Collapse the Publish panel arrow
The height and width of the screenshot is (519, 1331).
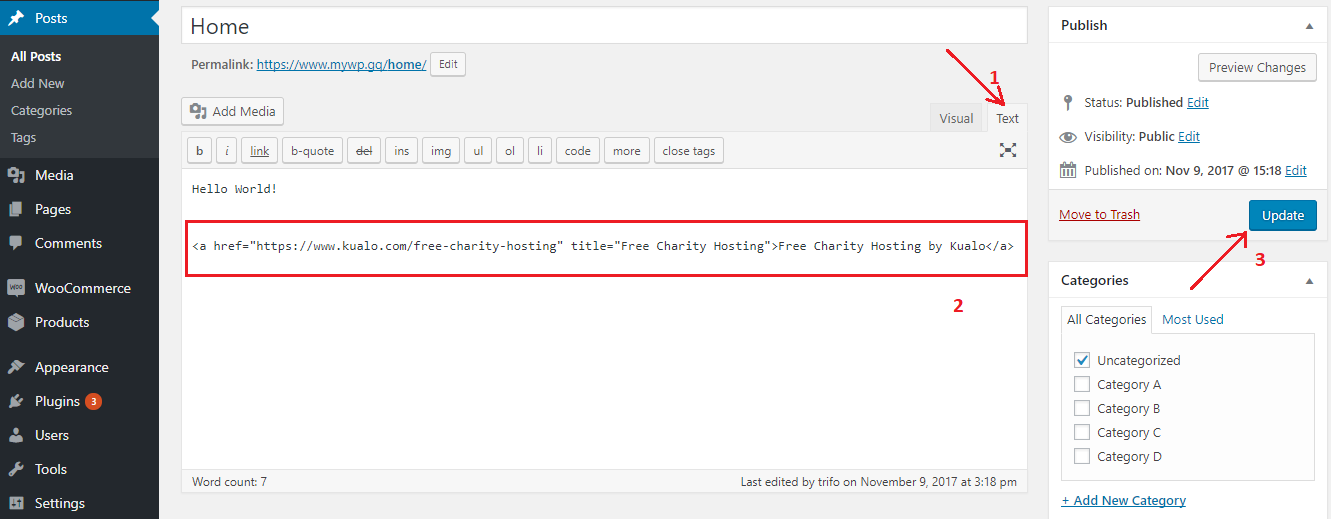1309,25
